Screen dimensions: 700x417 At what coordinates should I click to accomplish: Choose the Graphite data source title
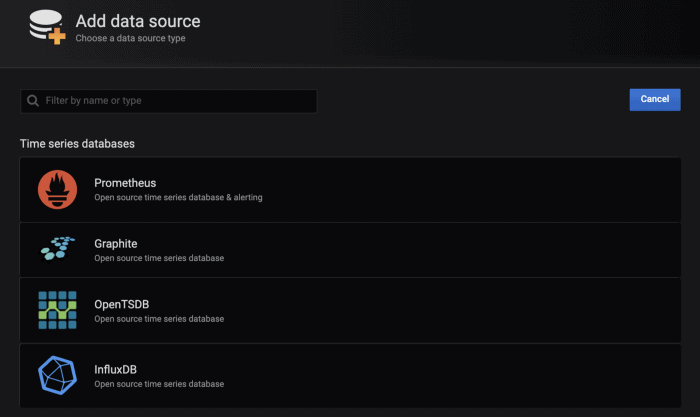pos(116,244)
